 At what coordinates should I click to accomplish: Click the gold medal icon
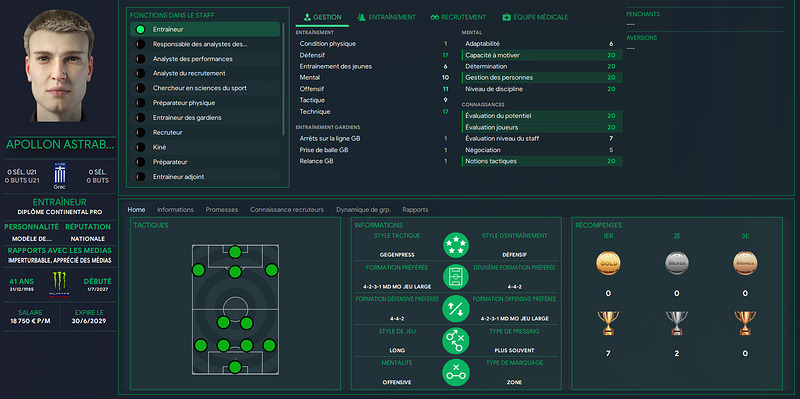tap(608, 263)
